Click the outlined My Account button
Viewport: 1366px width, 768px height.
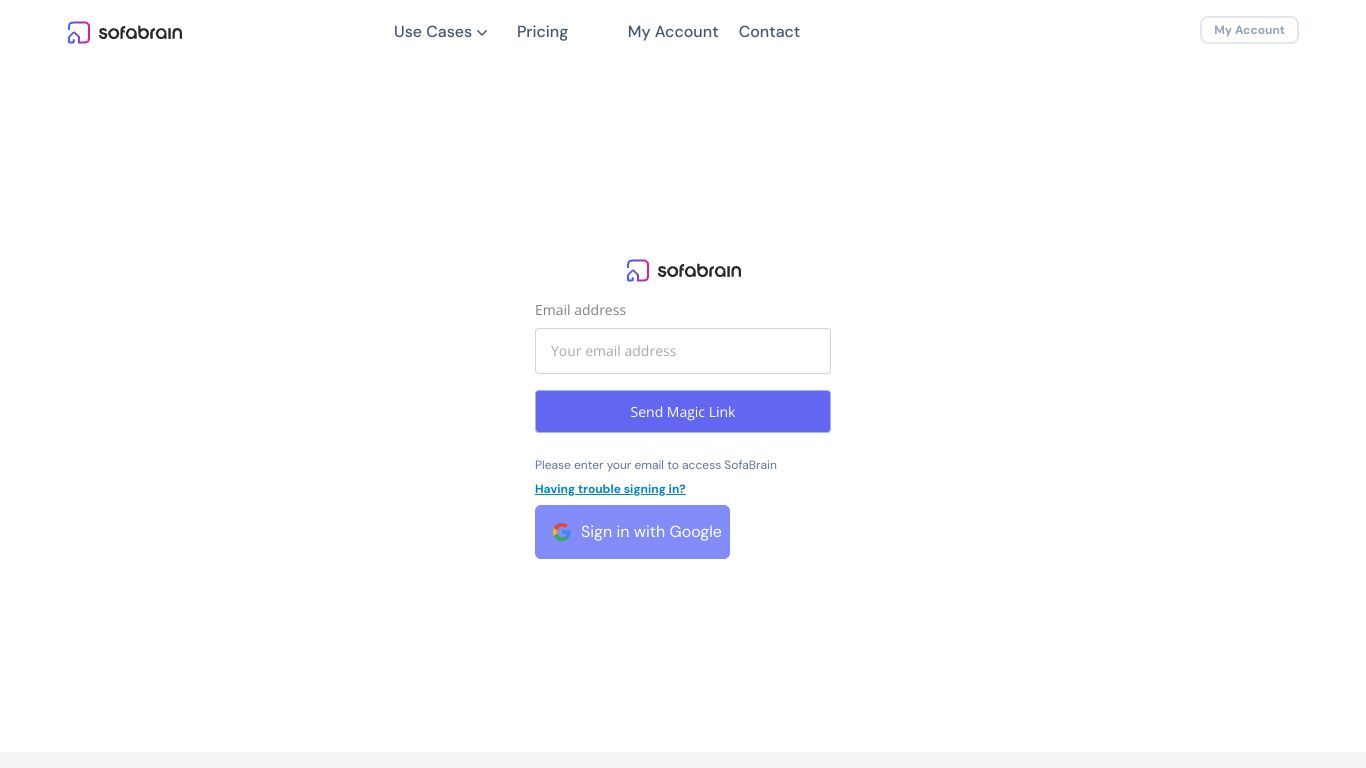click(x=1249, y=30)
